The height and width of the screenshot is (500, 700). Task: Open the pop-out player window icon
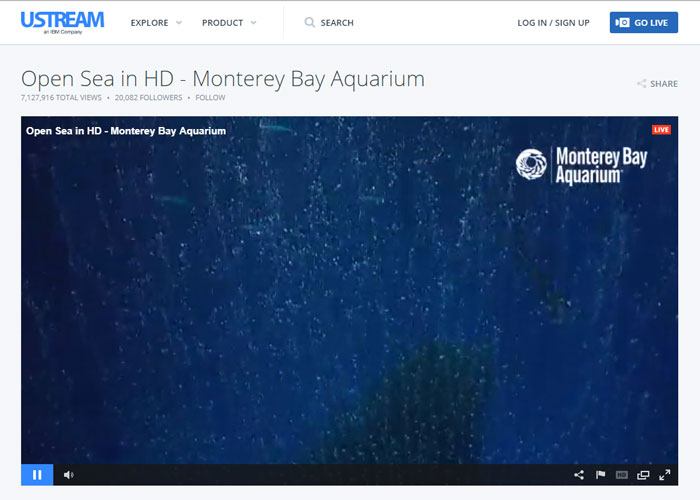[x=643, y=475]
